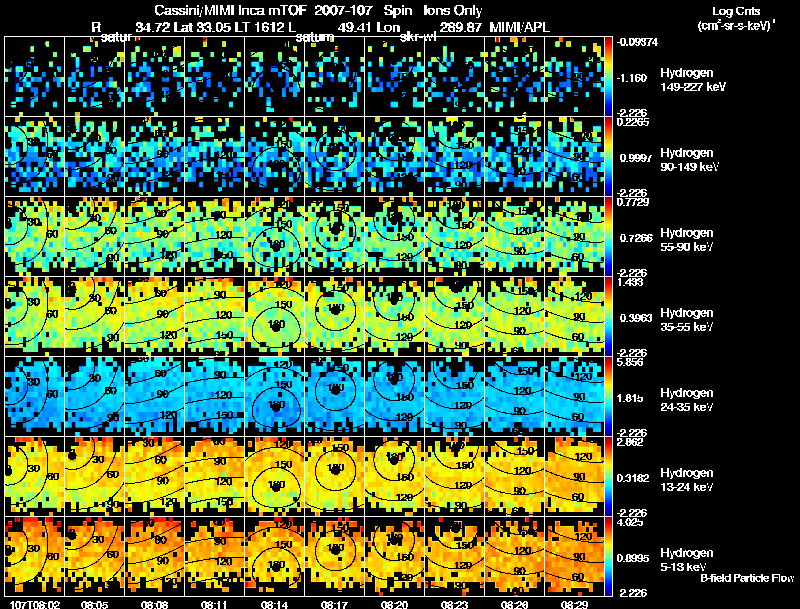
Task: Click the 08:05 time label
Action: [x=94, y=604]
